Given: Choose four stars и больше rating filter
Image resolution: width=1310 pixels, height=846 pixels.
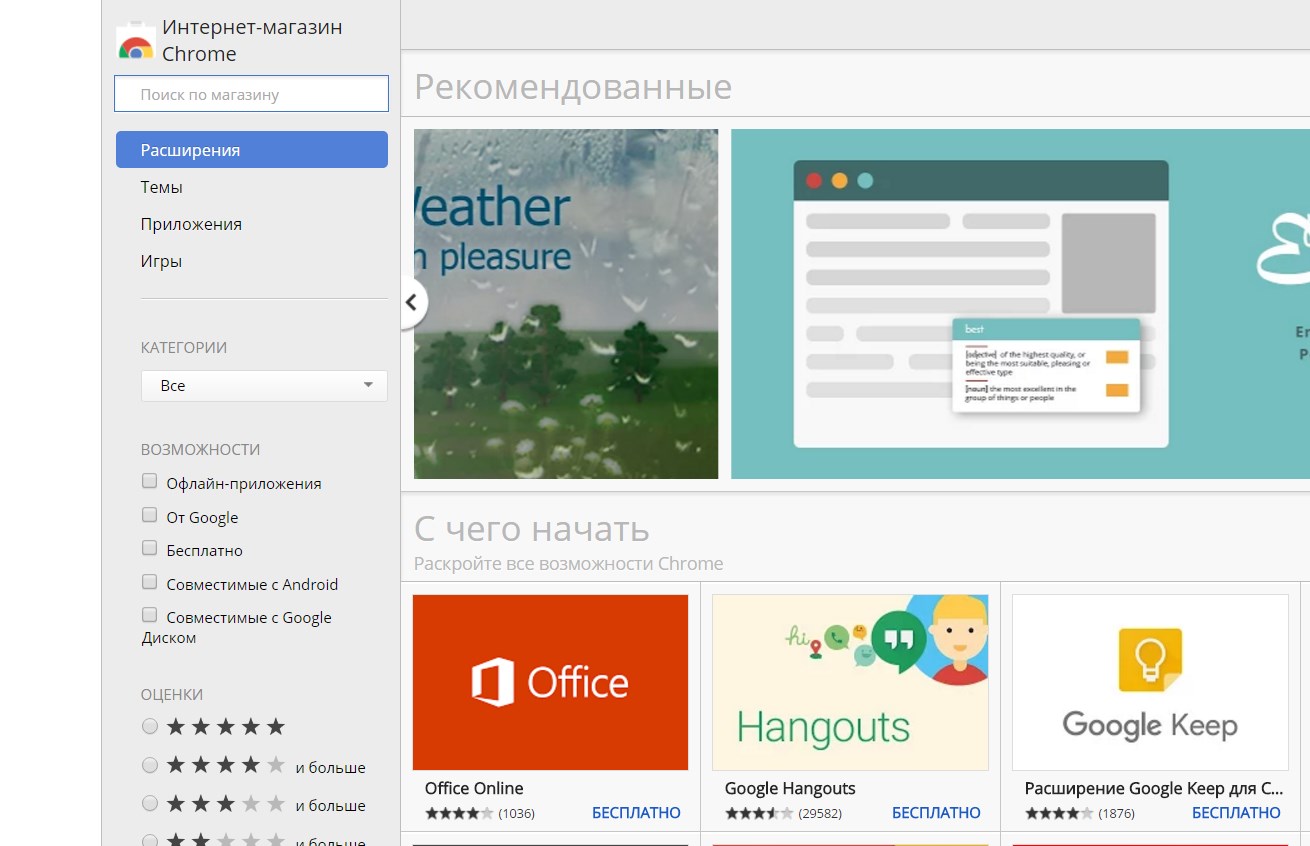Looking at the screenshot, I should point(150,766).
